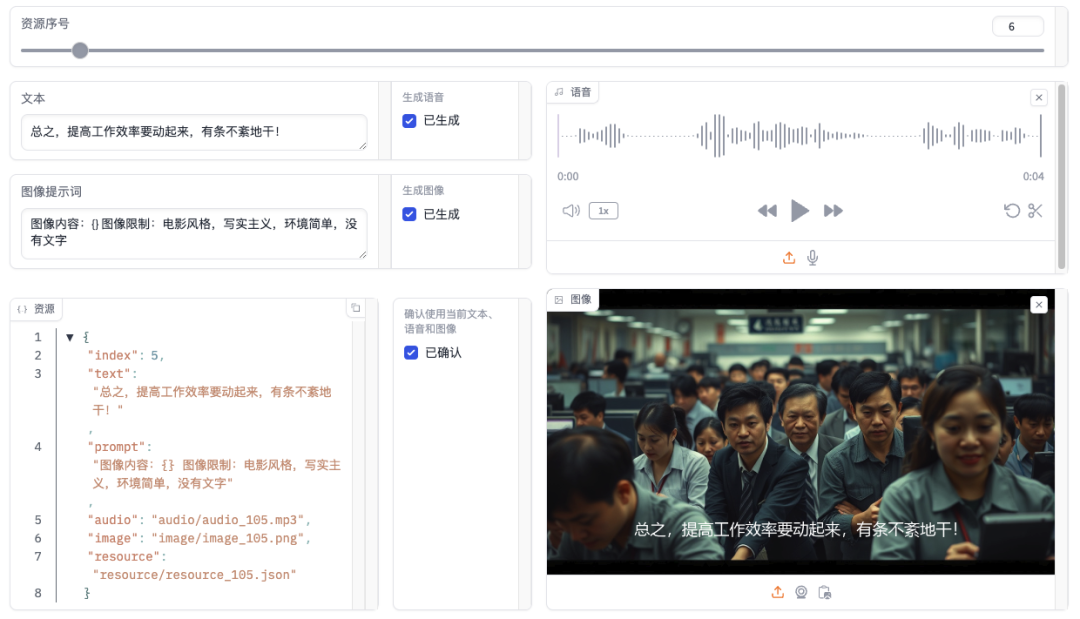This screenshot has height=619, width=1080.
Task: Click inside the 文本 text box
Action: [x=194, y=132]
